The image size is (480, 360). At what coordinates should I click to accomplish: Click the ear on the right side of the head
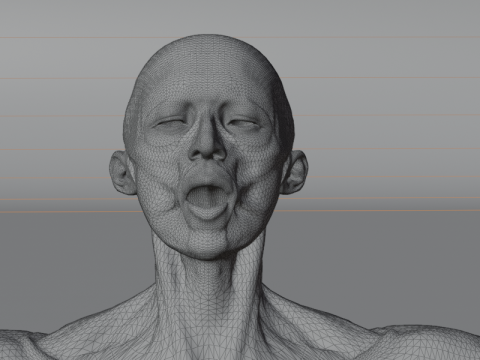tap(294, 172)
